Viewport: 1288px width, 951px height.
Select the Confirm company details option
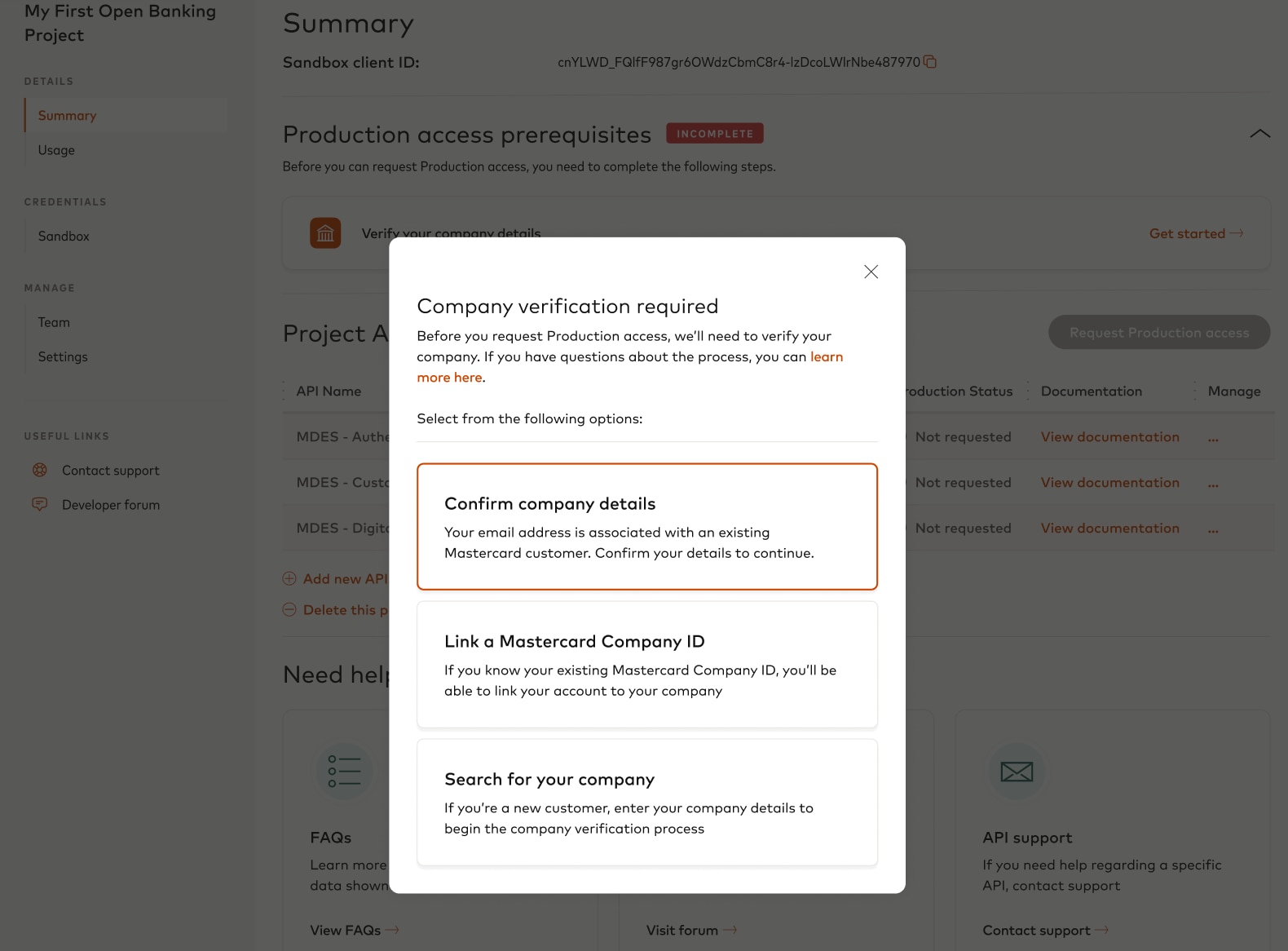coord(646,526)
